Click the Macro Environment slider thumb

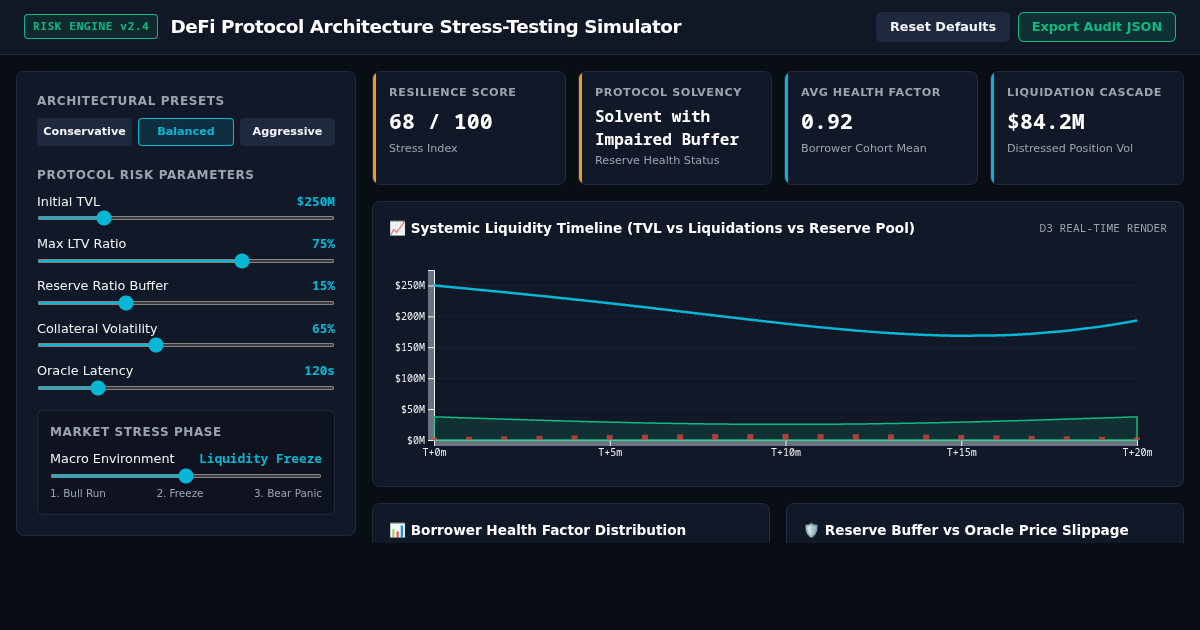coord(186,476)
